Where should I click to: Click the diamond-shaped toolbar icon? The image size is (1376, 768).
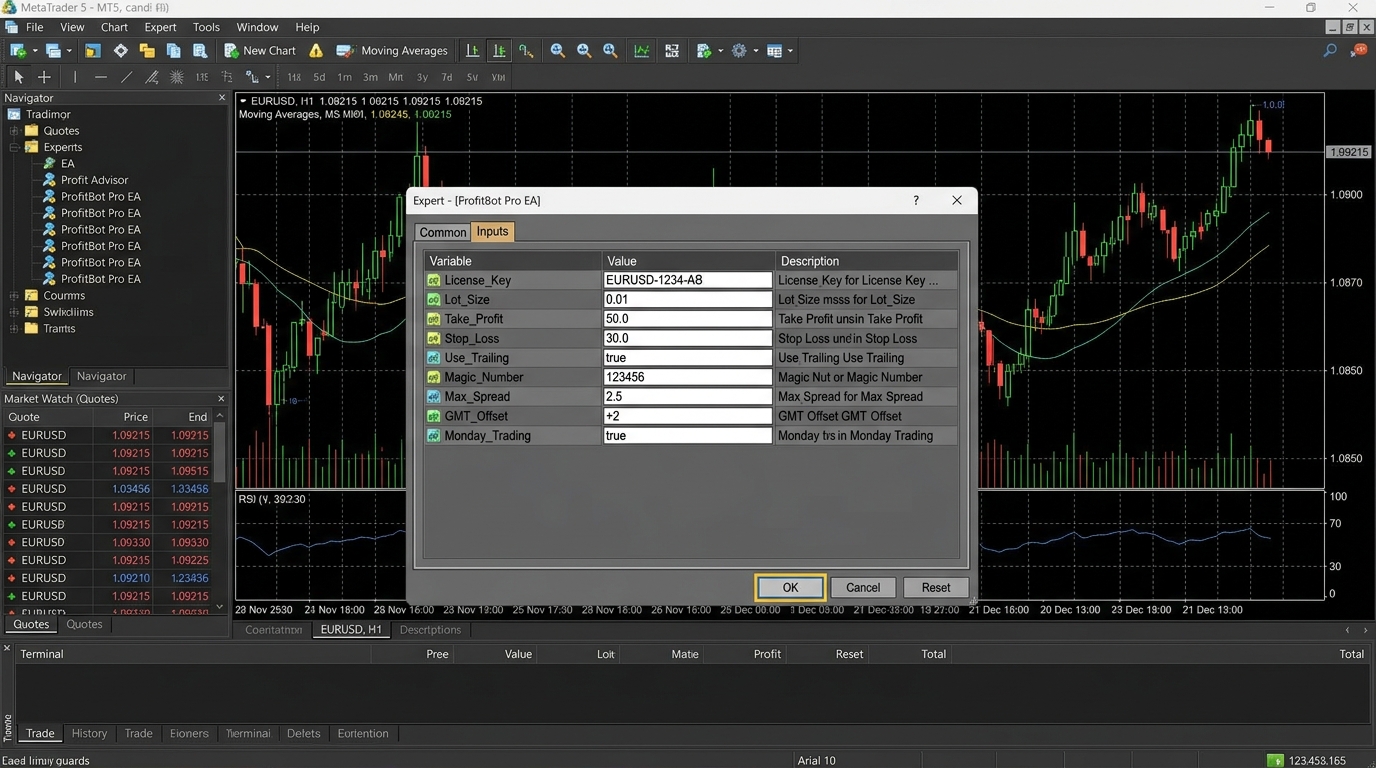[x=121, y=50]
